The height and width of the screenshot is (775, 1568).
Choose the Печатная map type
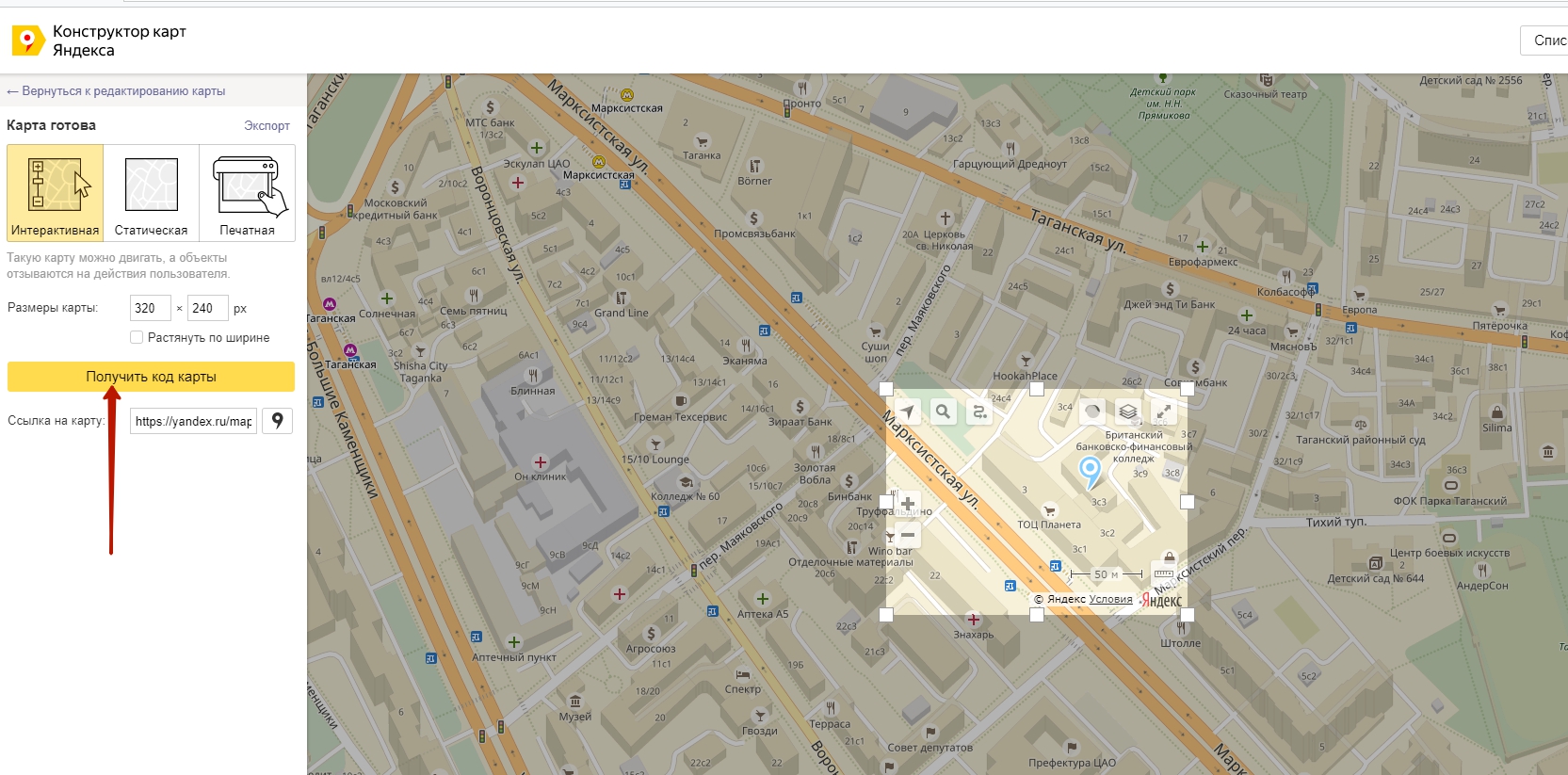[248, 192]
